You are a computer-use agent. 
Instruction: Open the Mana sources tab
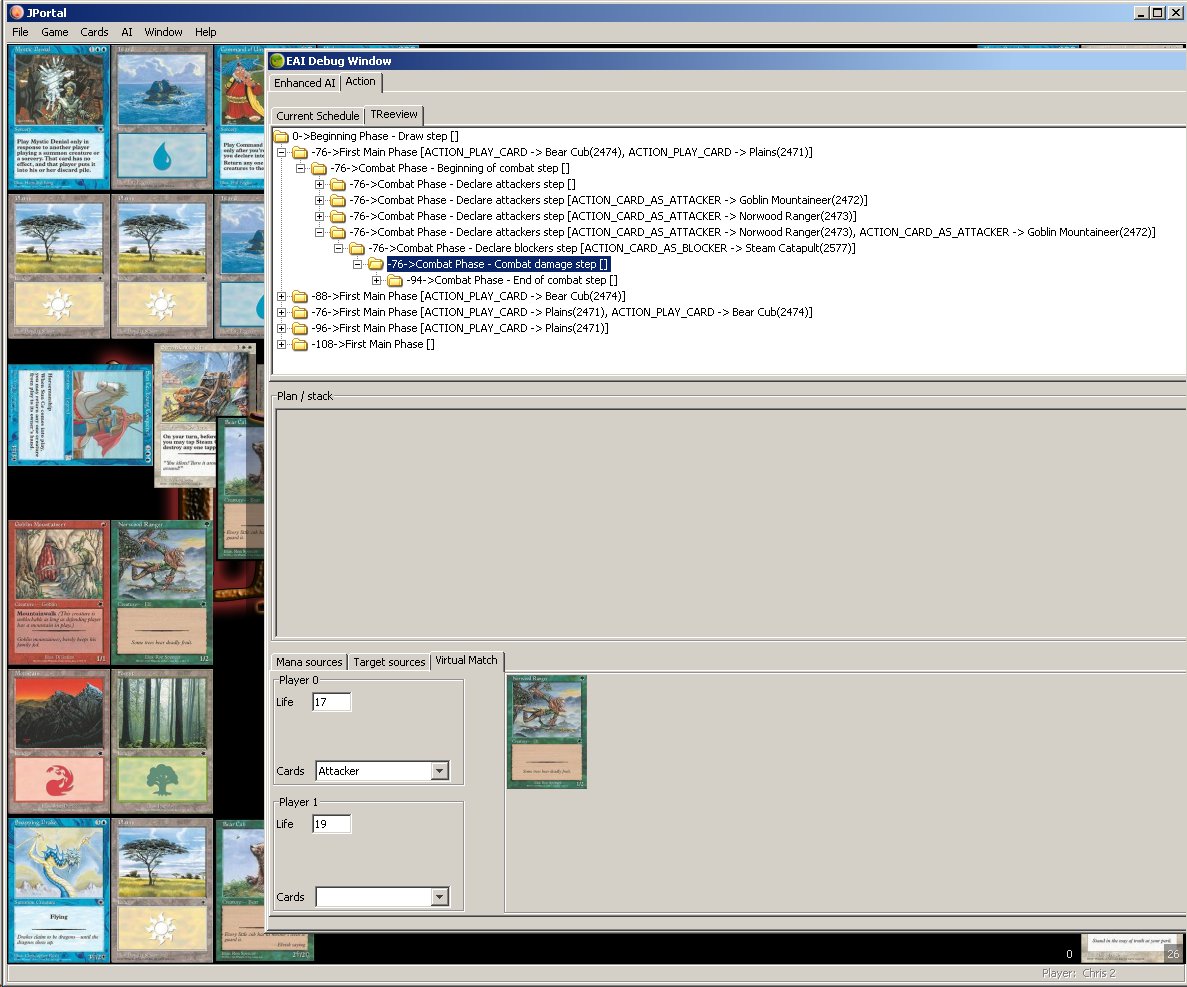tap(309, 662)
